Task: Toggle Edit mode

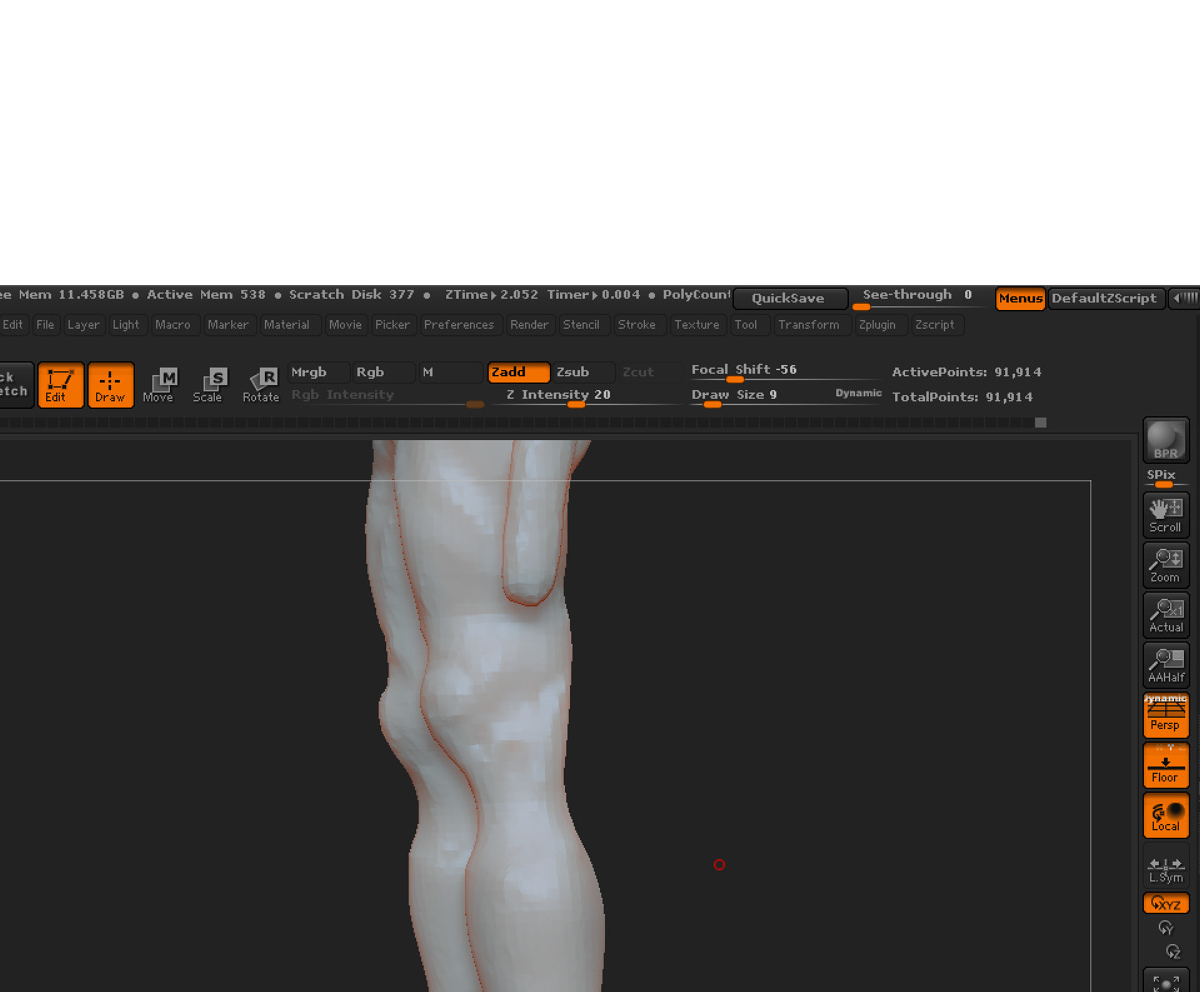Action: pos(60,385)
